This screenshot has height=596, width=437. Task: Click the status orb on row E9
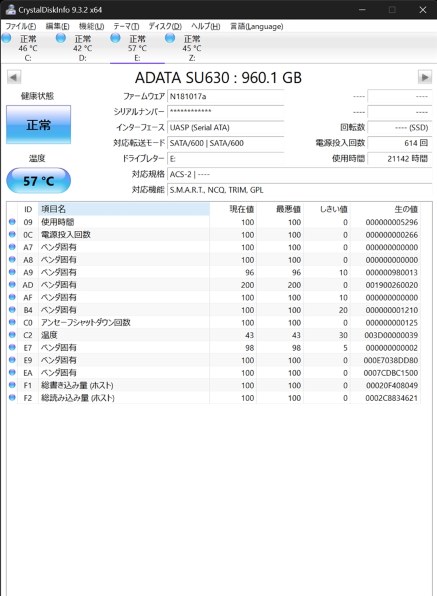coord(12,360)
